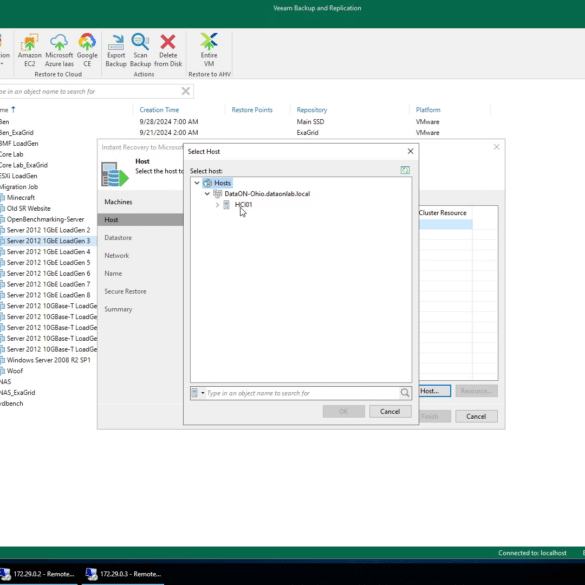Click Finish in Instant Recovery wizard
Viewport: 585px width, 585px height.
[x=435, y=416]
